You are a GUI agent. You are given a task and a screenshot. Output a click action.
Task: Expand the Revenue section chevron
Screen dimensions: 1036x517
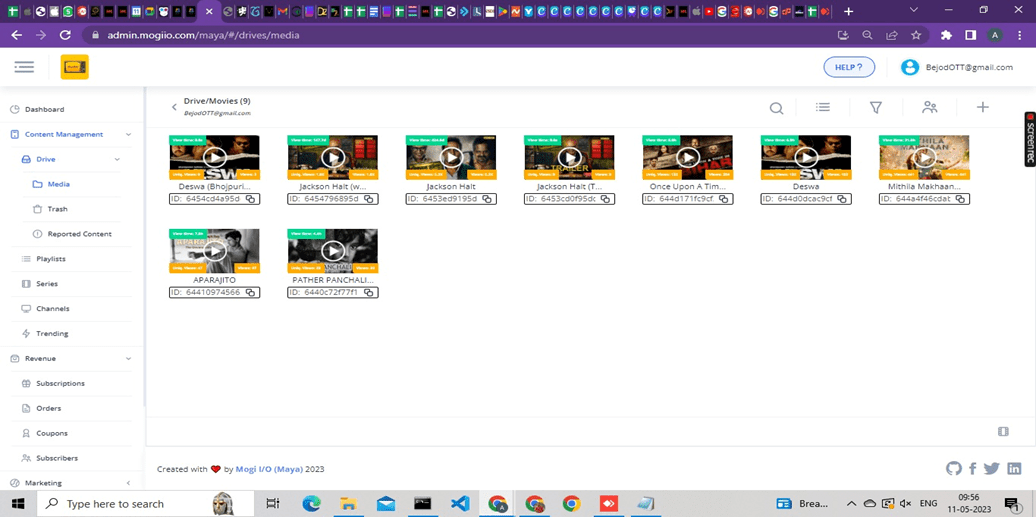point(128,358)
